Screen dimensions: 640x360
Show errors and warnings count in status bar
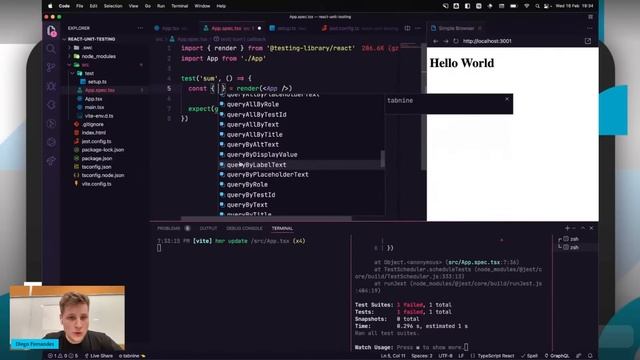point(63,356)
